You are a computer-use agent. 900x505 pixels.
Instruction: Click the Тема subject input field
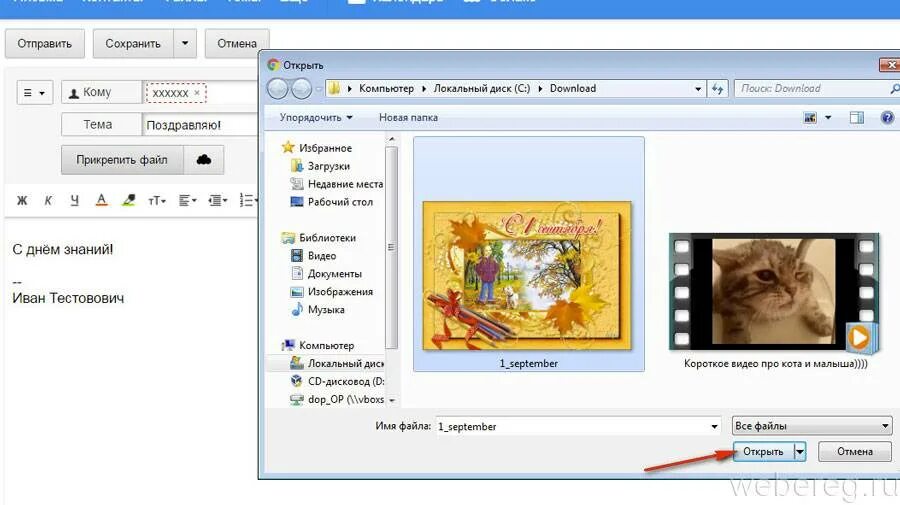(x=200, y=125)
